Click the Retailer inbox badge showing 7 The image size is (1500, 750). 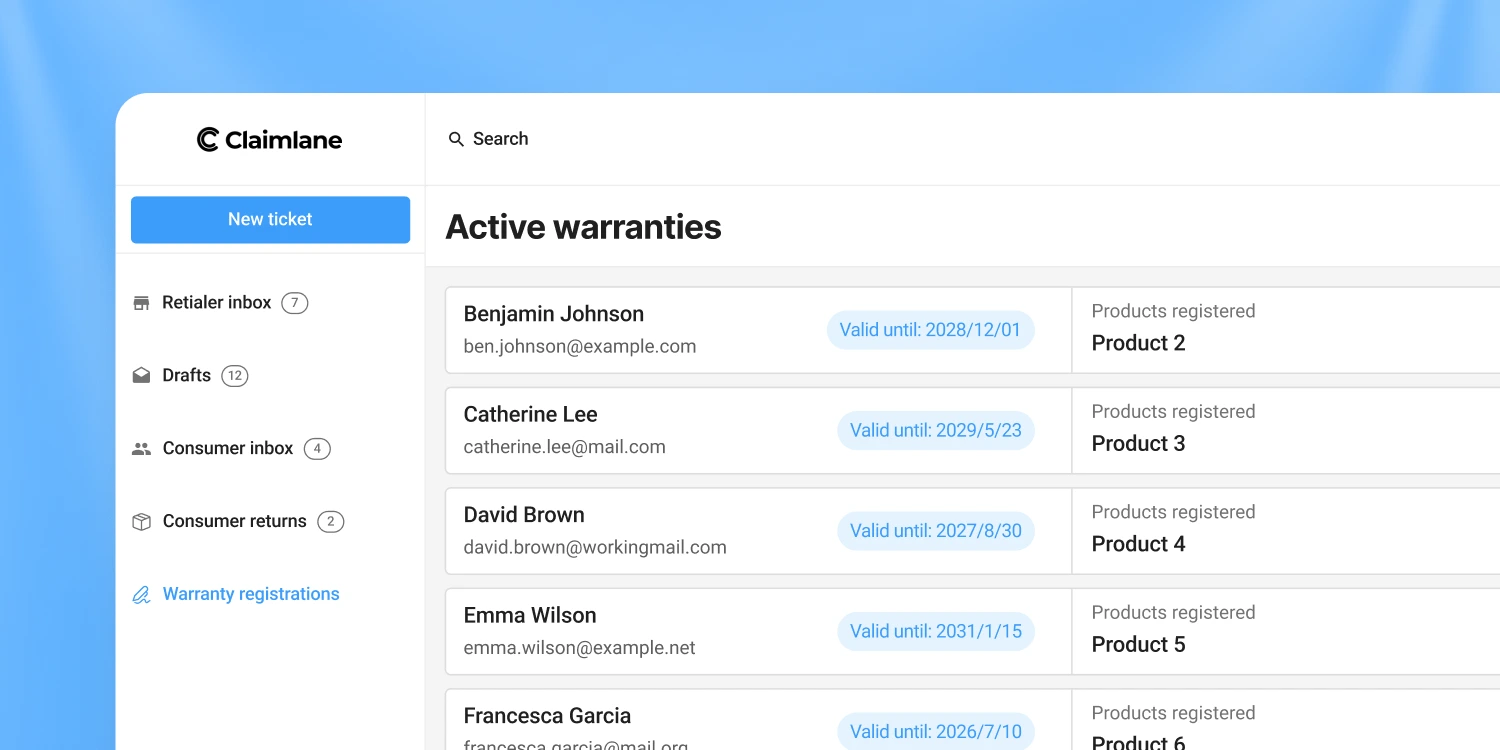point(294,302)
